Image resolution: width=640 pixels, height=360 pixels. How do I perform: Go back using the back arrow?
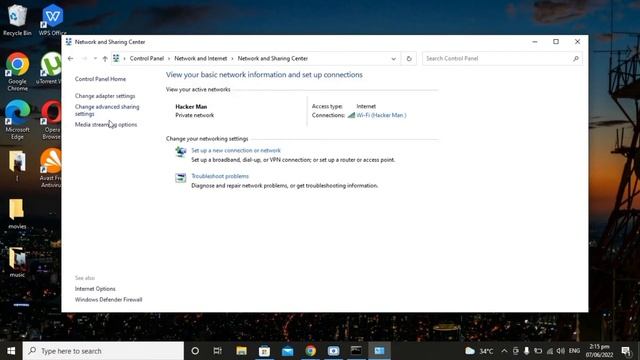(71, 58)
